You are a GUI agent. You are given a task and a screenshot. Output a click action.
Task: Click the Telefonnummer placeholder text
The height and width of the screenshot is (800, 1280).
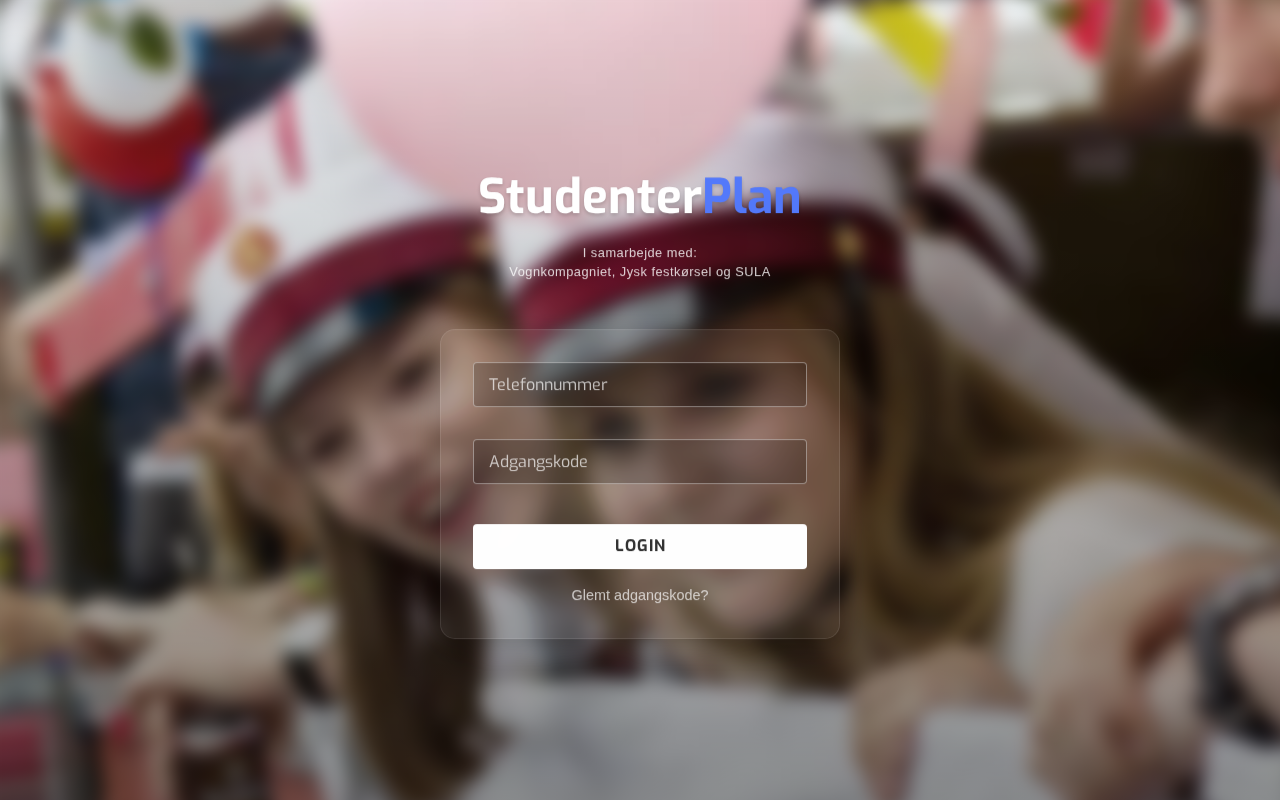click(x=548, y=384)
